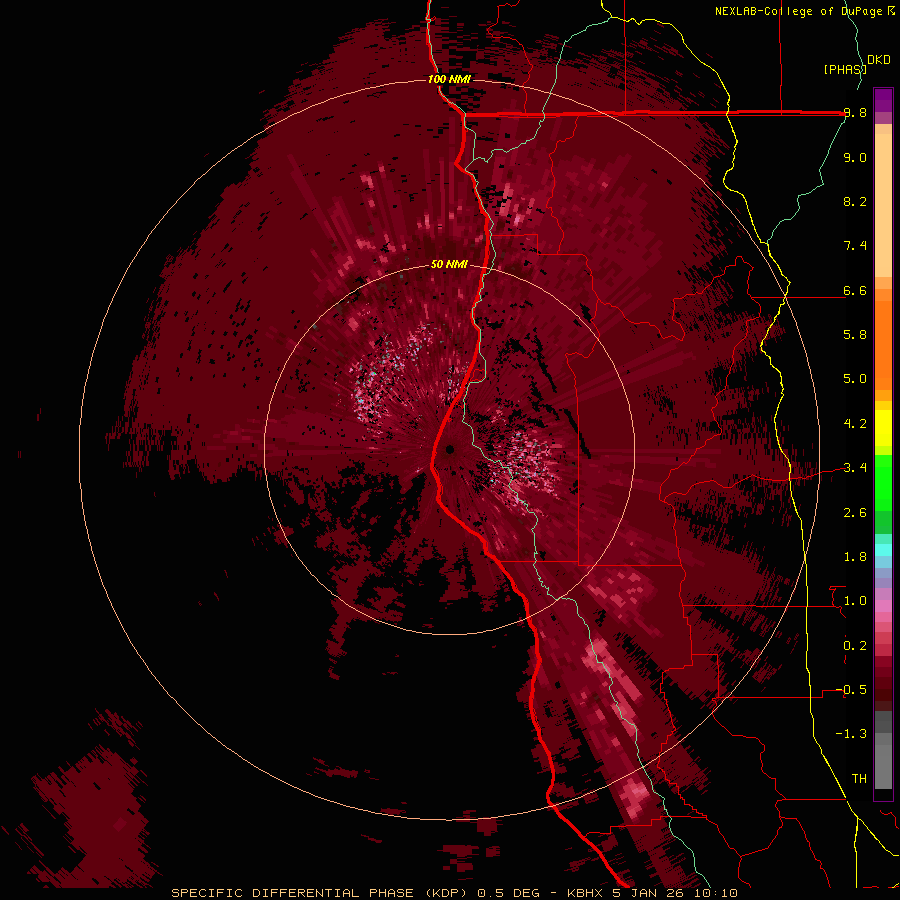Image resolution: width=900 pixels, height=900 pixels.
Task: Click the 5.8 scale value
Action: coord(855,335)
